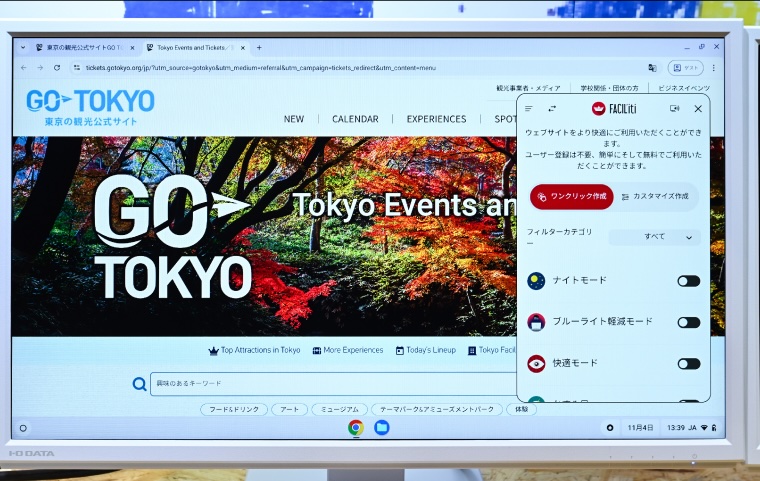Close the Tokyo Events and Tickets tab
Screen dimensions: 760x481
pyautogui.click(x=243, y=48)
